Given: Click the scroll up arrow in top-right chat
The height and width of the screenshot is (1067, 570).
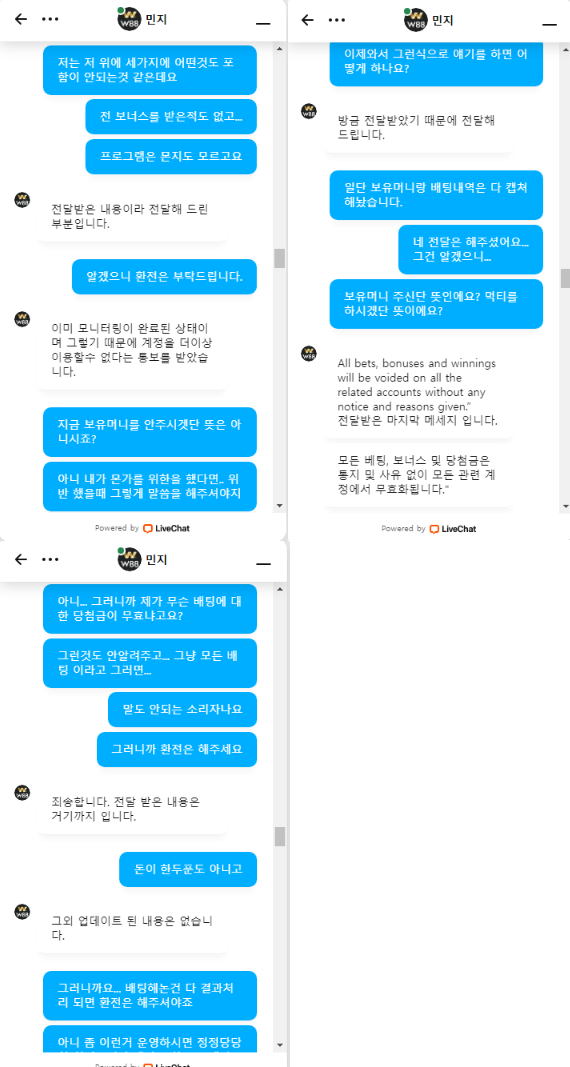Looking at the screenshot, I should point(566,48).
